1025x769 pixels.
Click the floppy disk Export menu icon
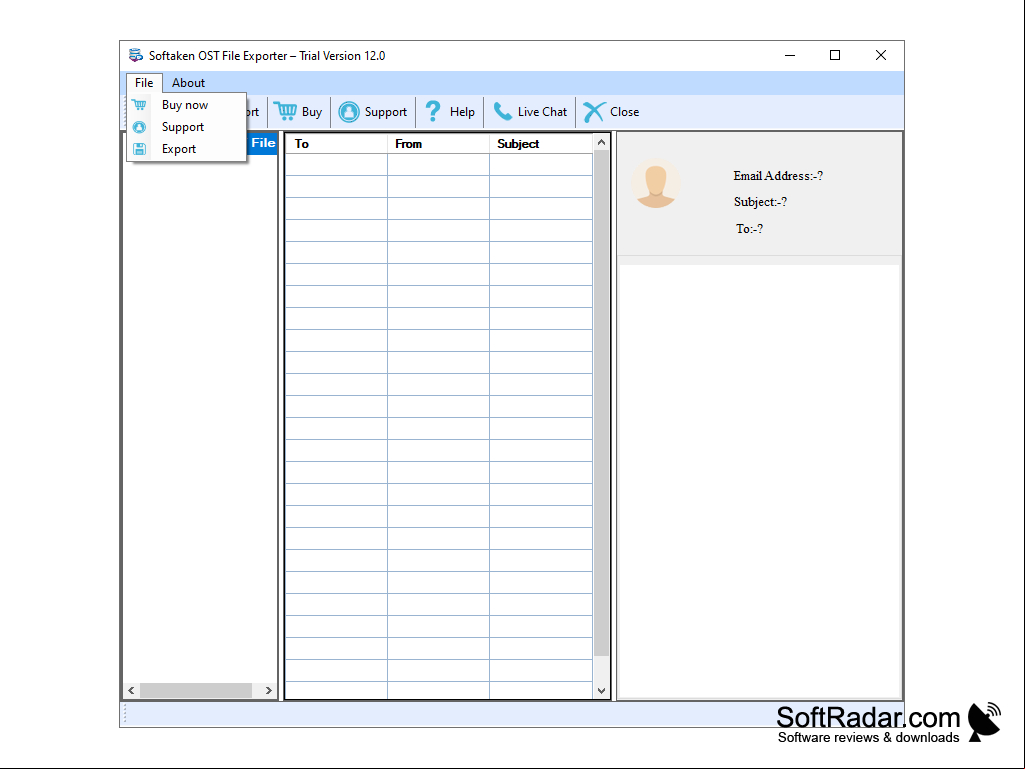[139, 149]
